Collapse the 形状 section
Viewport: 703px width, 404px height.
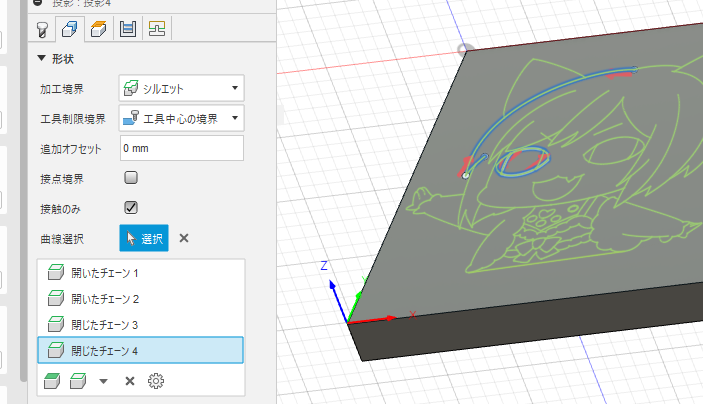coord(42,58)
